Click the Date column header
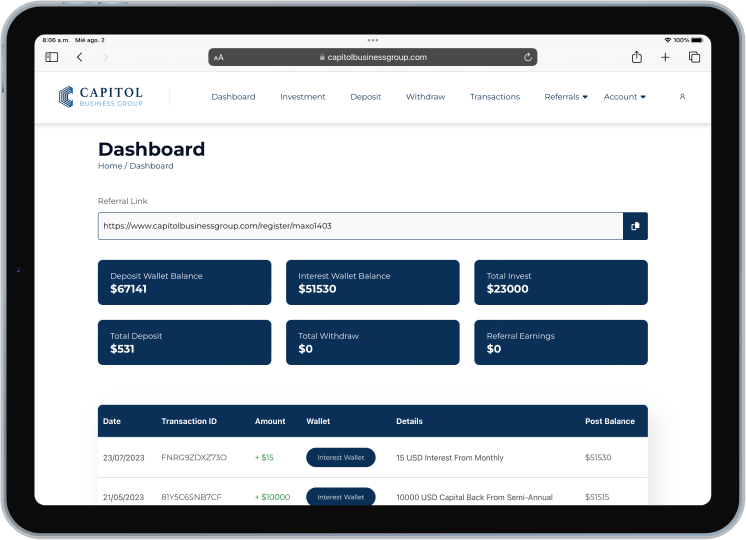This screenshot has height=540, width=746. (112, 421)
